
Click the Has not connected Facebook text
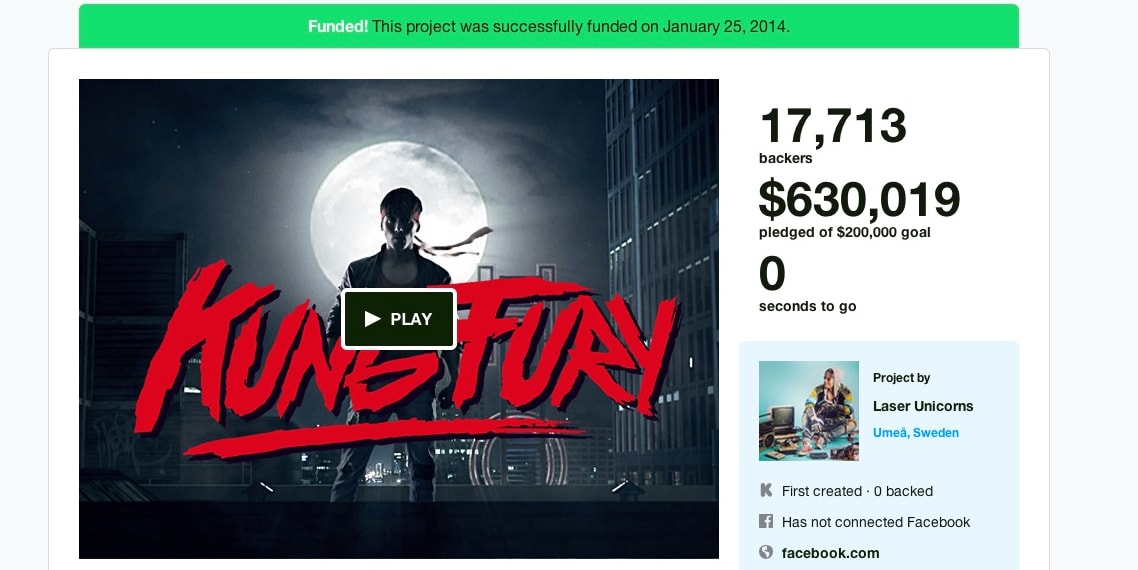coord(876,522)
